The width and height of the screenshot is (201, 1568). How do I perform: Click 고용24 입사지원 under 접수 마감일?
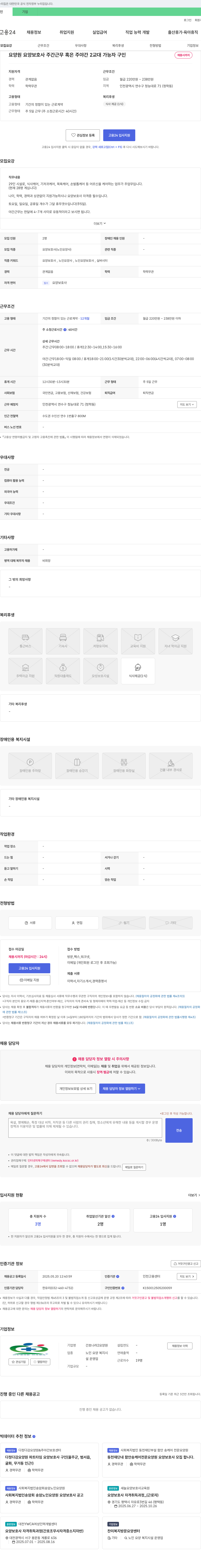29,968
